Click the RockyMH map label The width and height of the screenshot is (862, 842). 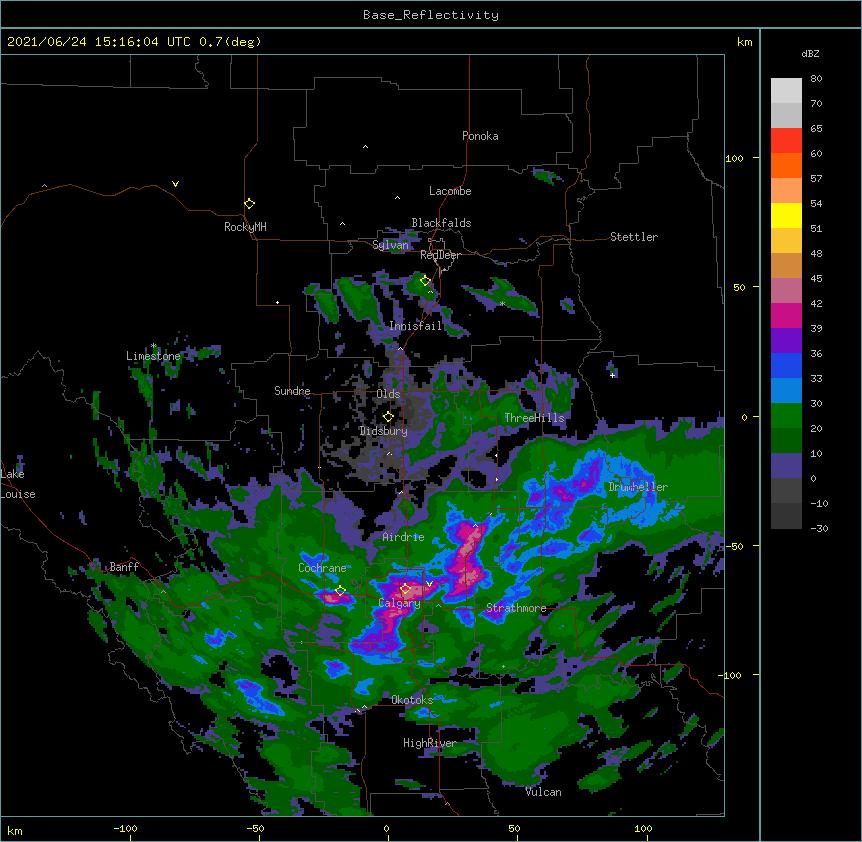(245, 227)
